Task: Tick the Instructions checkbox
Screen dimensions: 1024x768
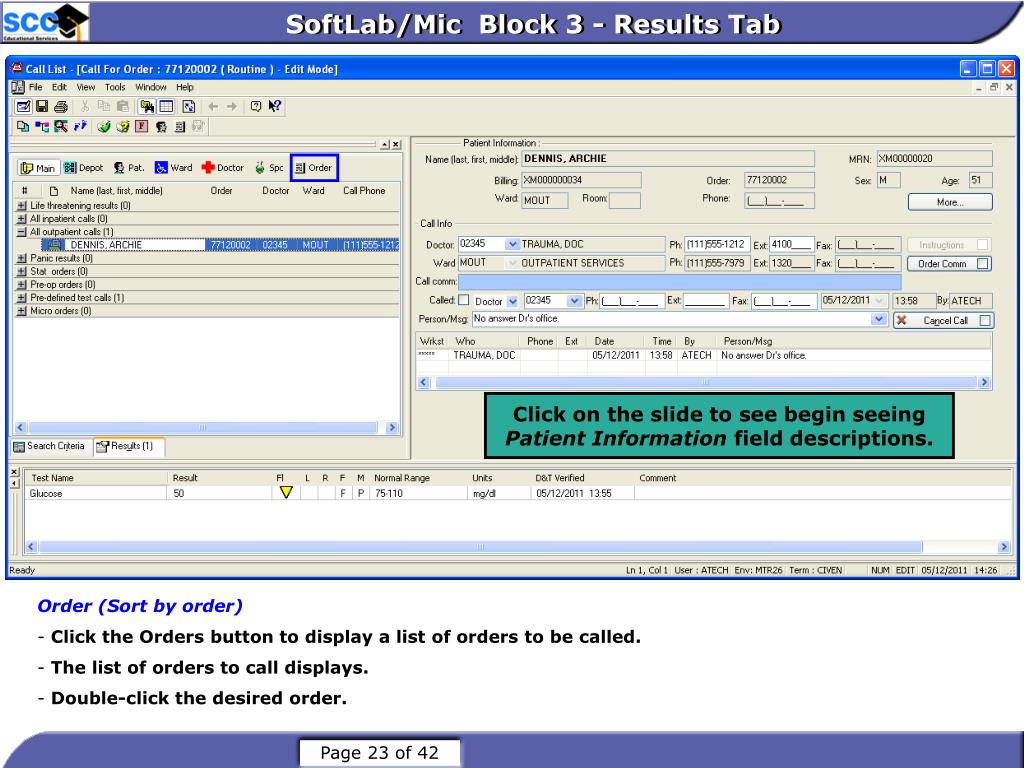Action: 982,245
